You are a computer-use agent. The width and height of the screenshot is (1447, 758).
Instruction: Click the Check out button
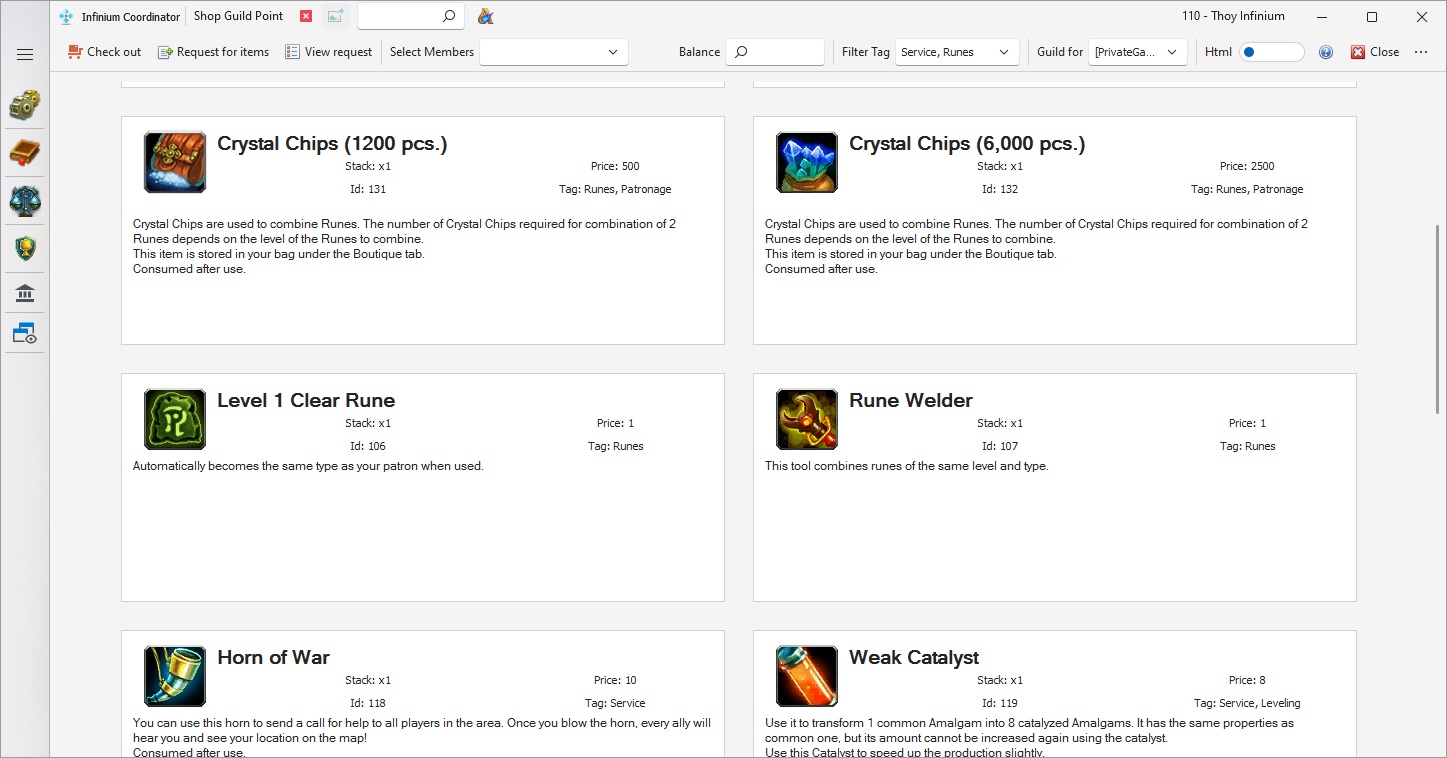[x=104, y=52]
